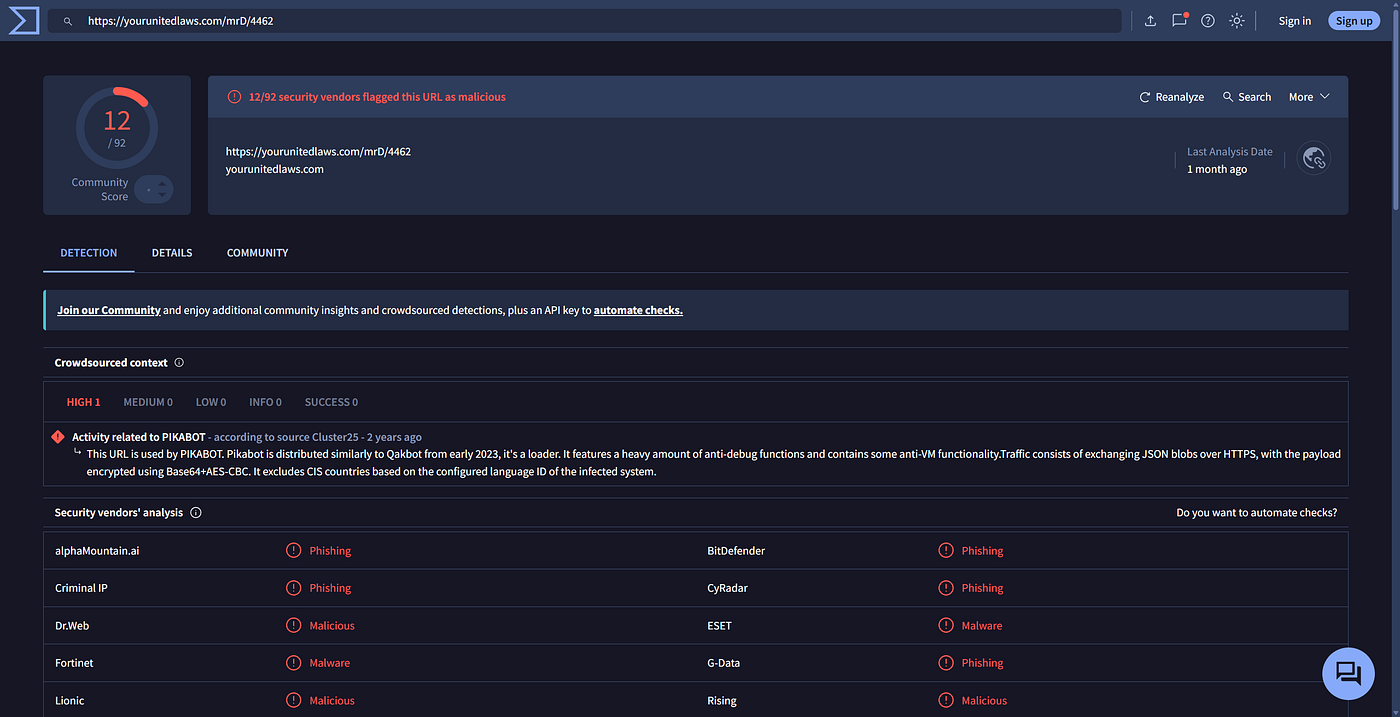This screenshot has height=717, width=1400.
Task: Click BitDefender phishing warning icon
Action: (x=946, y=551)
